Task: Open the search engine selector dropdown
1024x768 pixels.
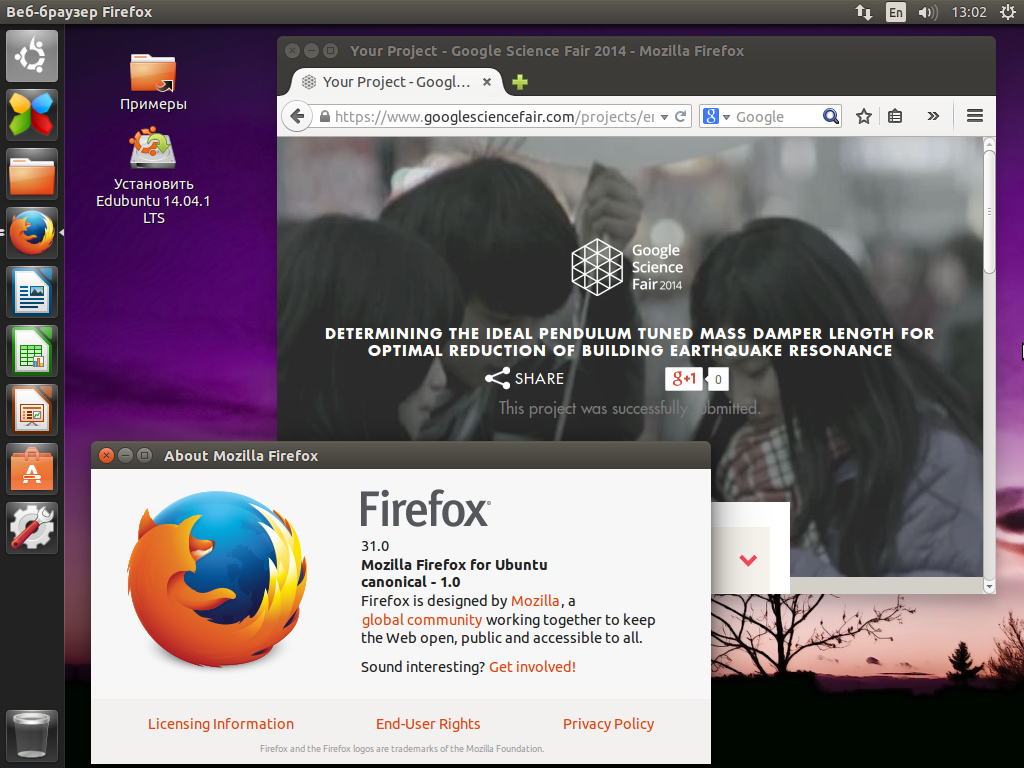Action: click(716, 116)
